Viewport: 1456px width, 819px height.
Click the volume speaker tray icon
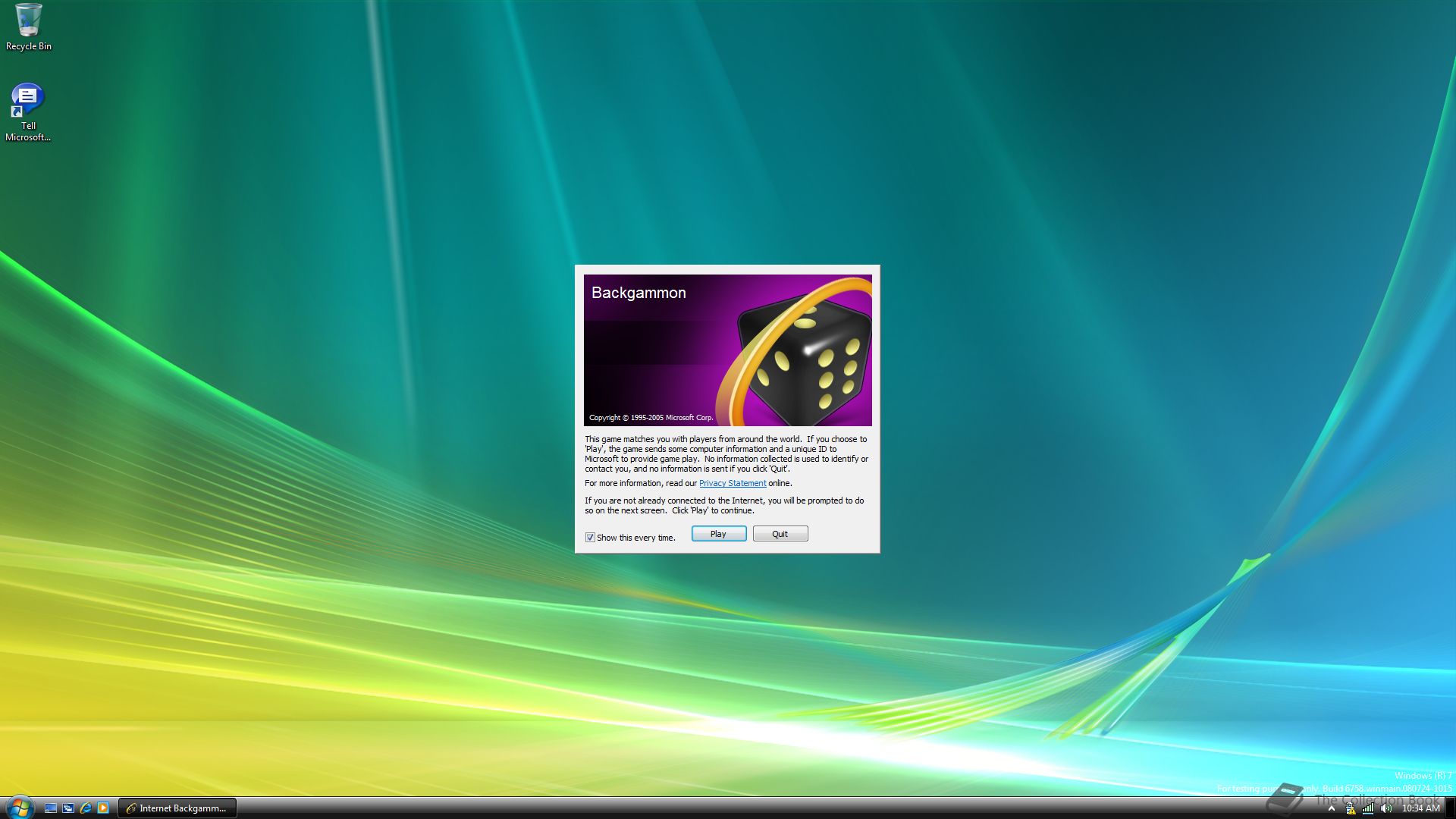pos(1386,808)
